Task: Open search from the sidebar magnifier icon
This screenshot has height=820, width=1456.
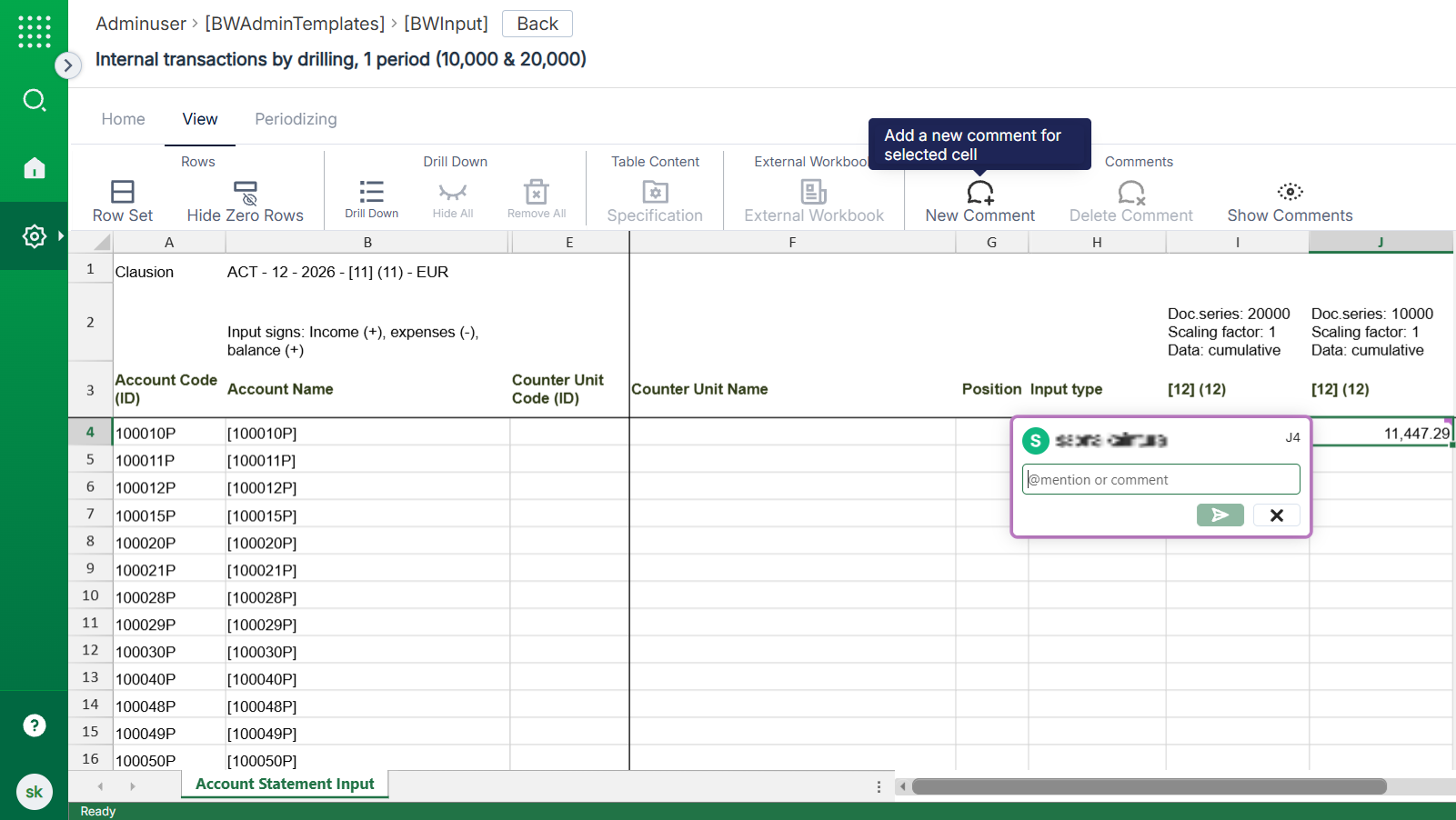Action: (34, 100)
